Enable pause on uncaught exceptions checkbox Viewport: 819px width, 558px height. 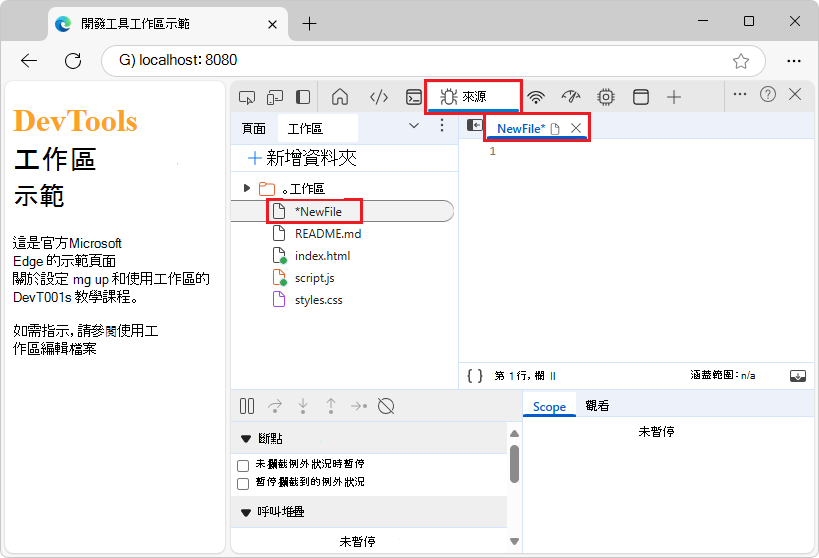pyautogui.click(x=243, y=466)
